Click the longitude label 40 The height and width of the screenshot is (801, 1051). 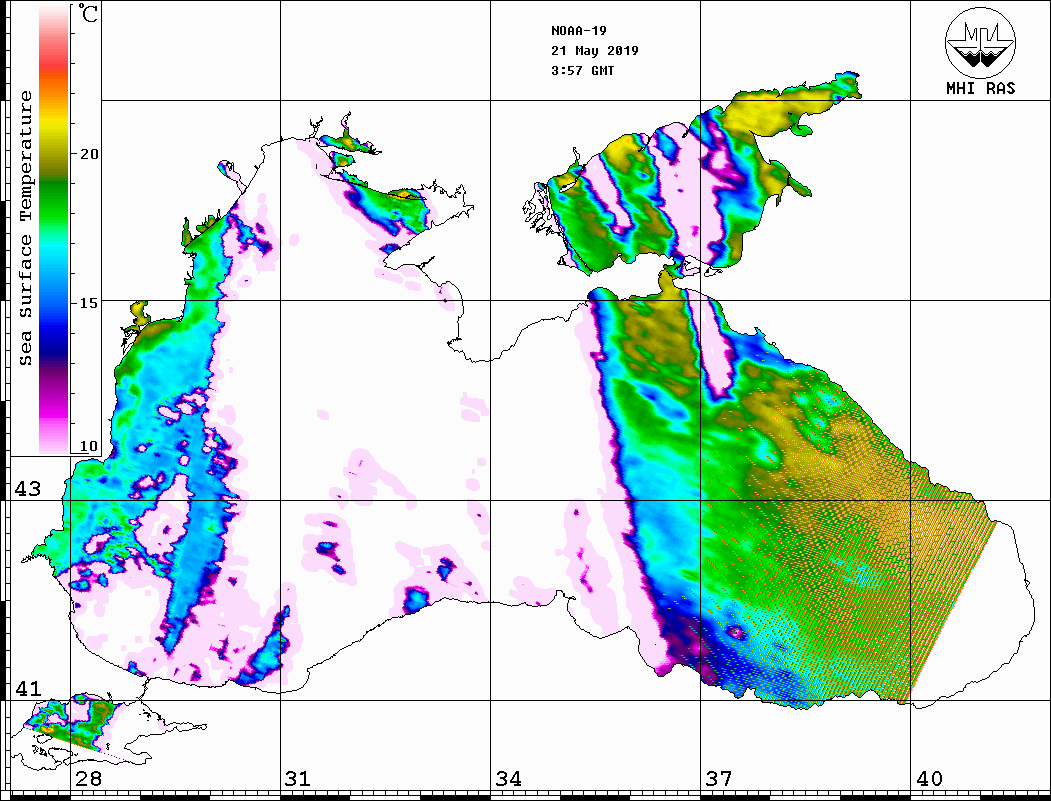tap(929, 779)
